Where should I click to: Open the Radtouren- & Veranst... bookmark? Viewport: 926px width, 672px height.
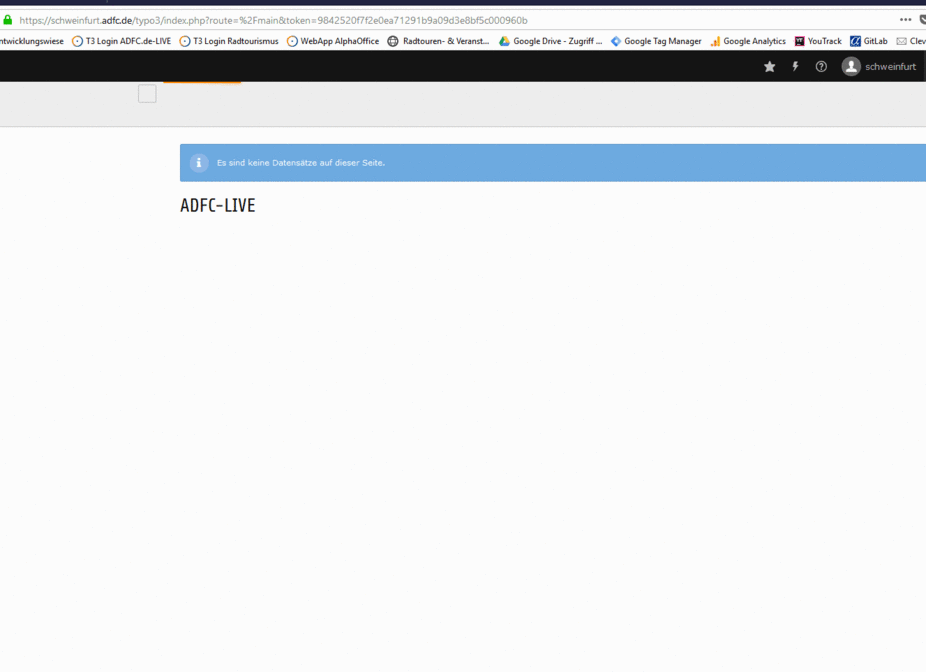pyautogui.click(x=439, y=41)
